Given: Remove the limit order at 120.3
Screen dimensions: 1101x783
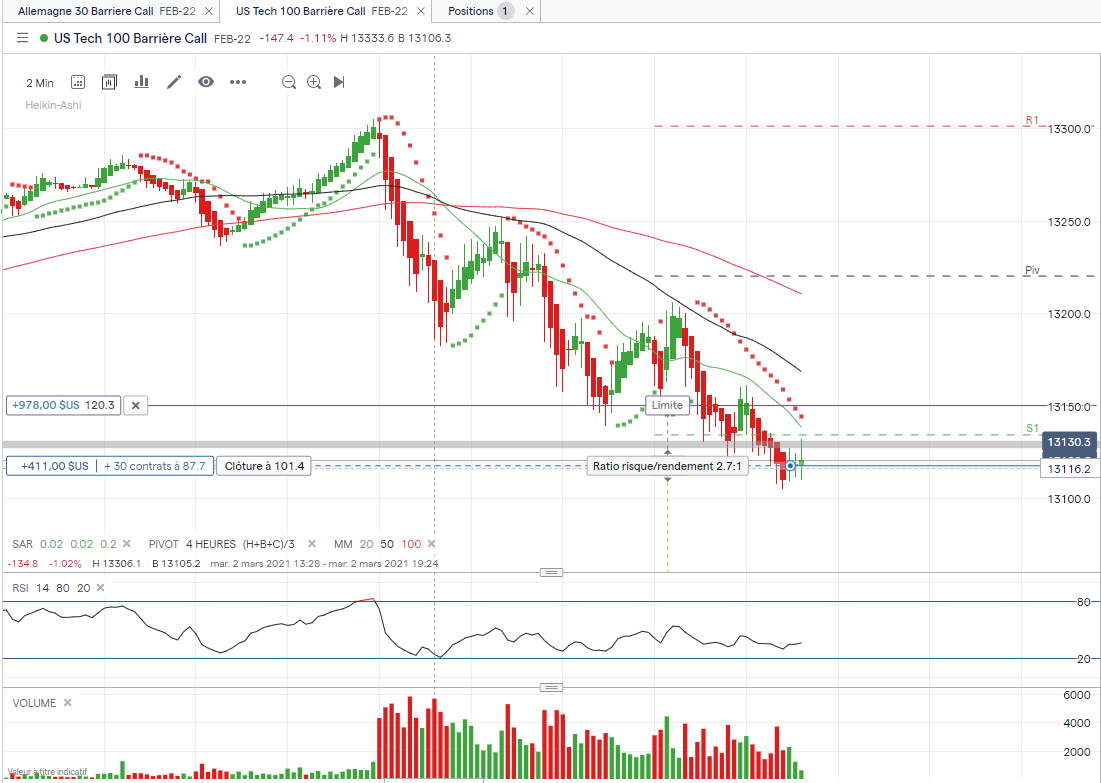Looking at the screenshot, I should click(x=136, y=405).
